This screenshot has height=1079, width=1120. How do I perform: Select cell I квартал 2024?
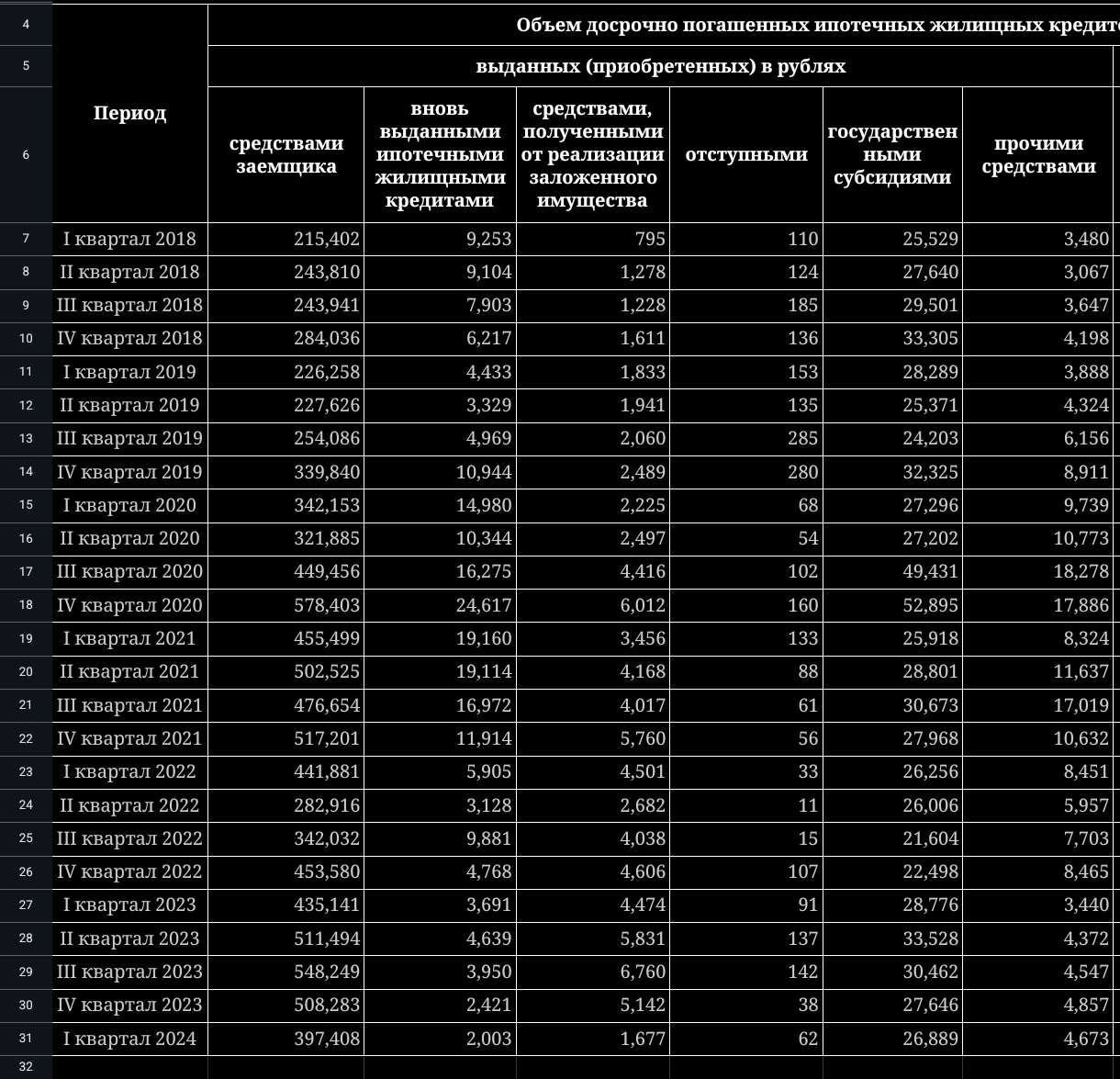pyautogui.click(x=130, y=1039)
